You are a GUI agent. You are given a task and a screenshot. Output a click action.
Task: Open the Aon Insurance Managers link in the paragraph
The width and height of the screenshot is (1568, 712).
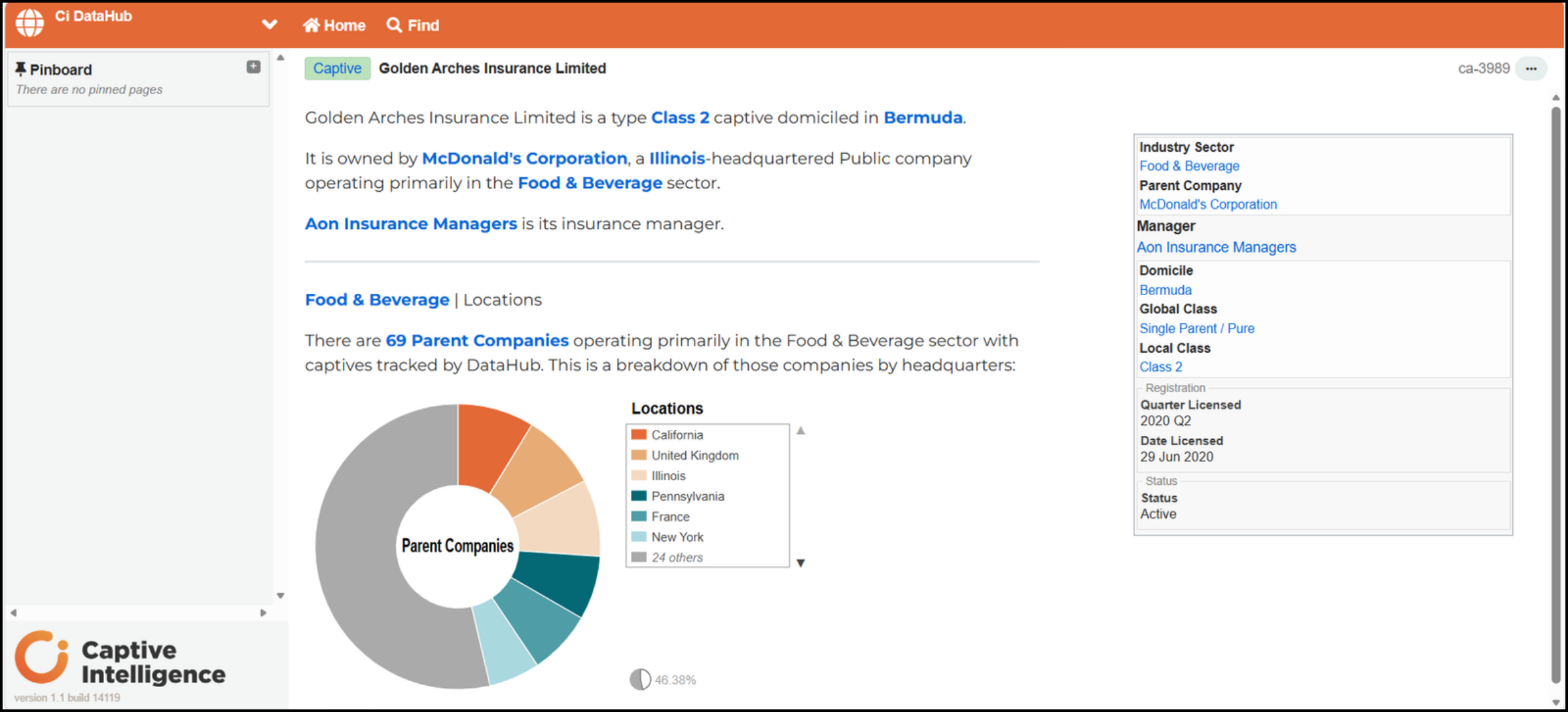411,224
